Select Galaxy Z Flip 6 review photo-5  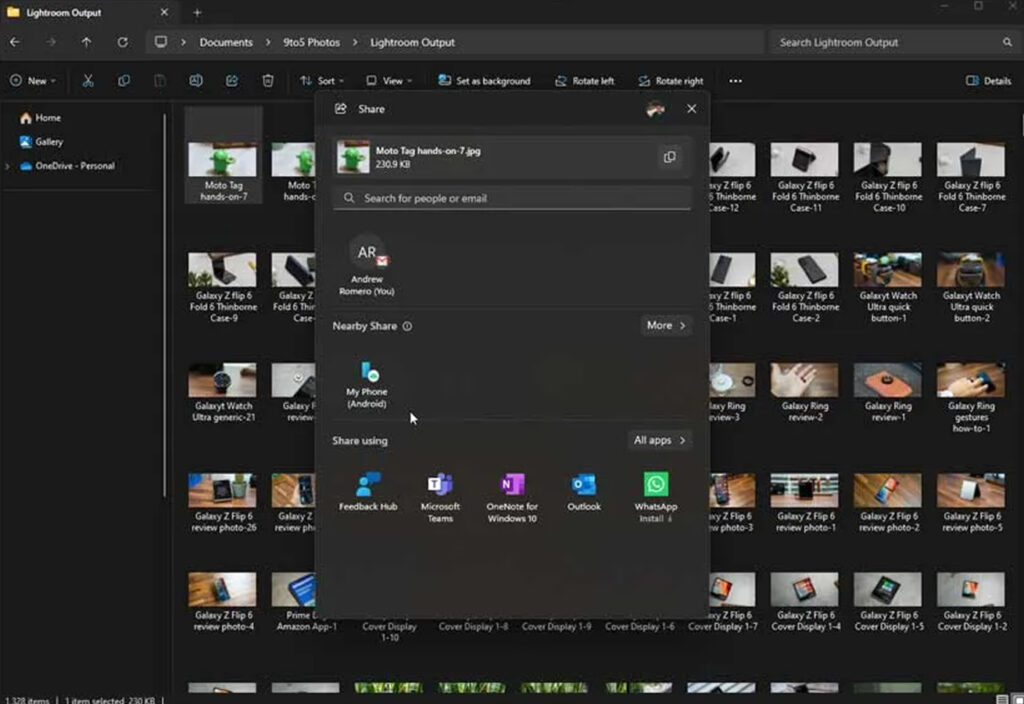point(971,503)
